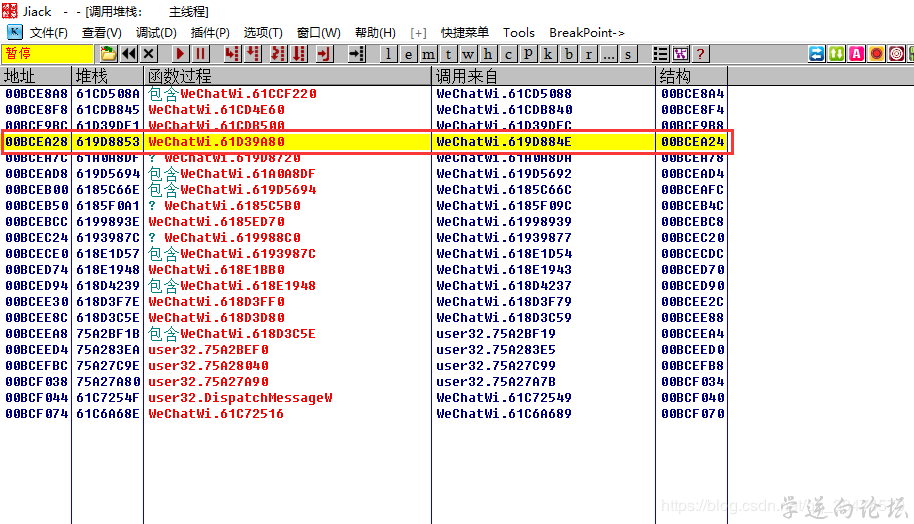
Task: Click frame value 00BCF070
Action: click(692, 414)
